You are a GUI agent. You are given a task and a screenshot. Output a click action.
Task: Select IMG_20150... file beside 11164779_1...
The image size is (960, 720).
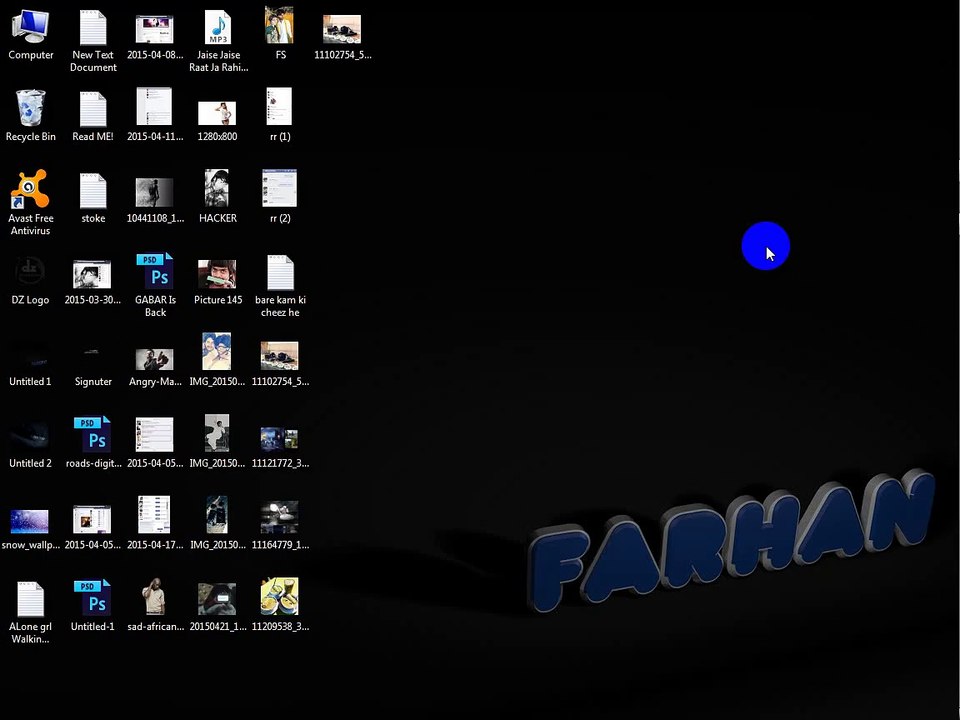coord(217,523)
